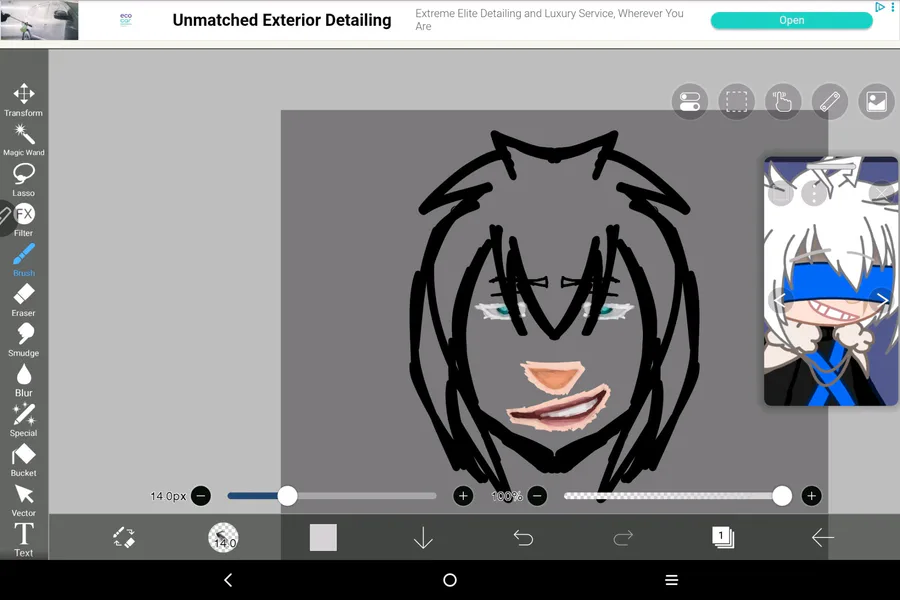Pick the Smudge tool

(x=24, y=340)
